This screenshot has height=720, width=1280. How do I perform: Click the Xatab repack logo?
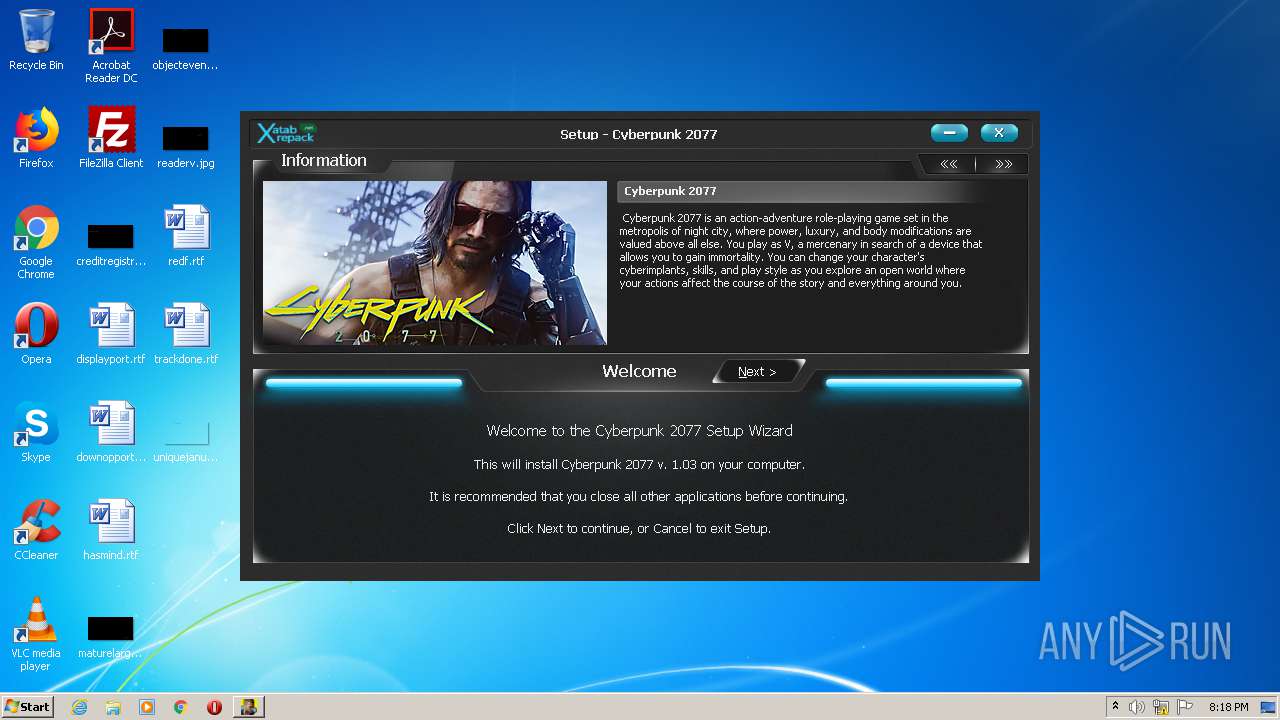[x=286, y=133]
